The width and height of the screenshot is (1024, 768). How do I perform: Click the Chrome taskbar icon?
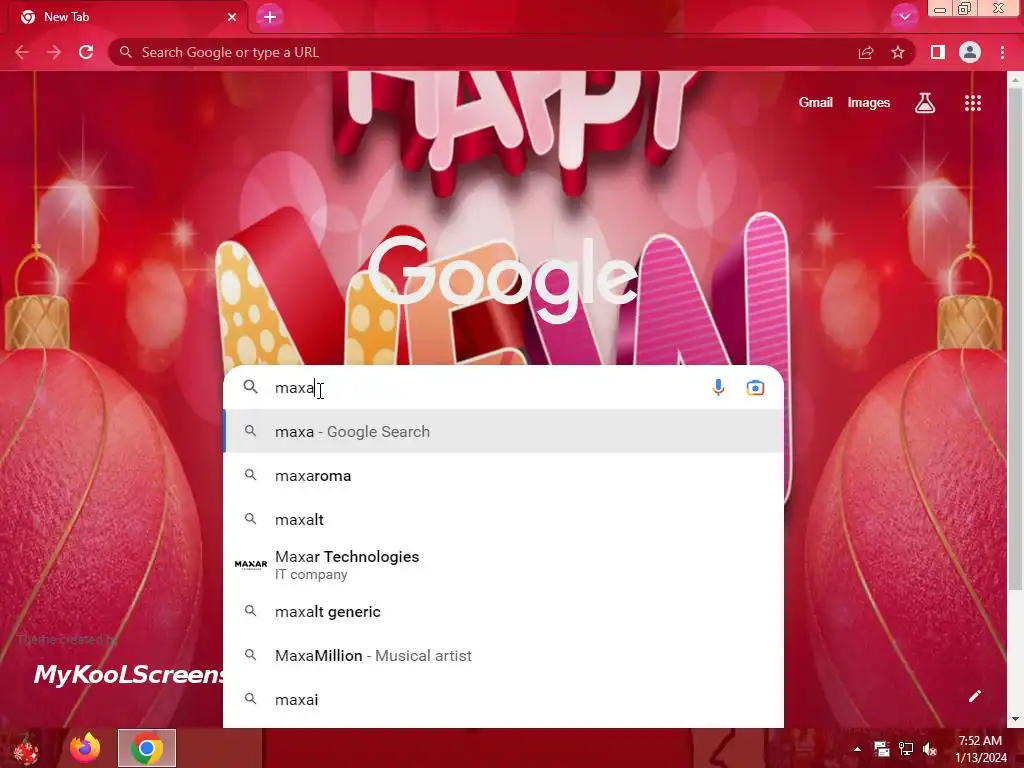(147, 748)
